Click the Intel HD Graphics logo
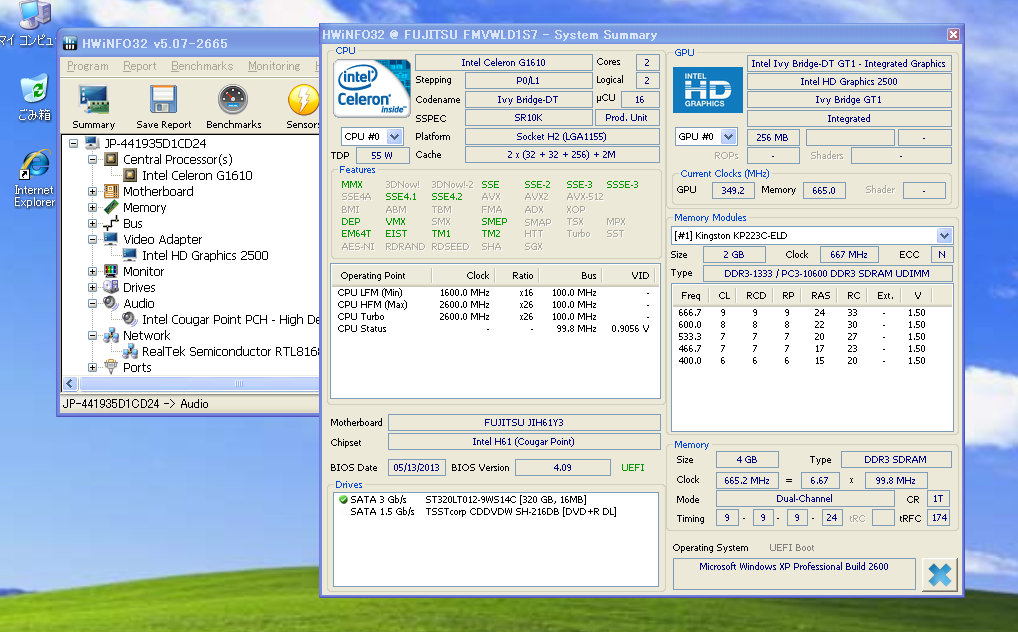Image resolution: width=1018 pixels, height=632 pixels. [x=707, y=89]
